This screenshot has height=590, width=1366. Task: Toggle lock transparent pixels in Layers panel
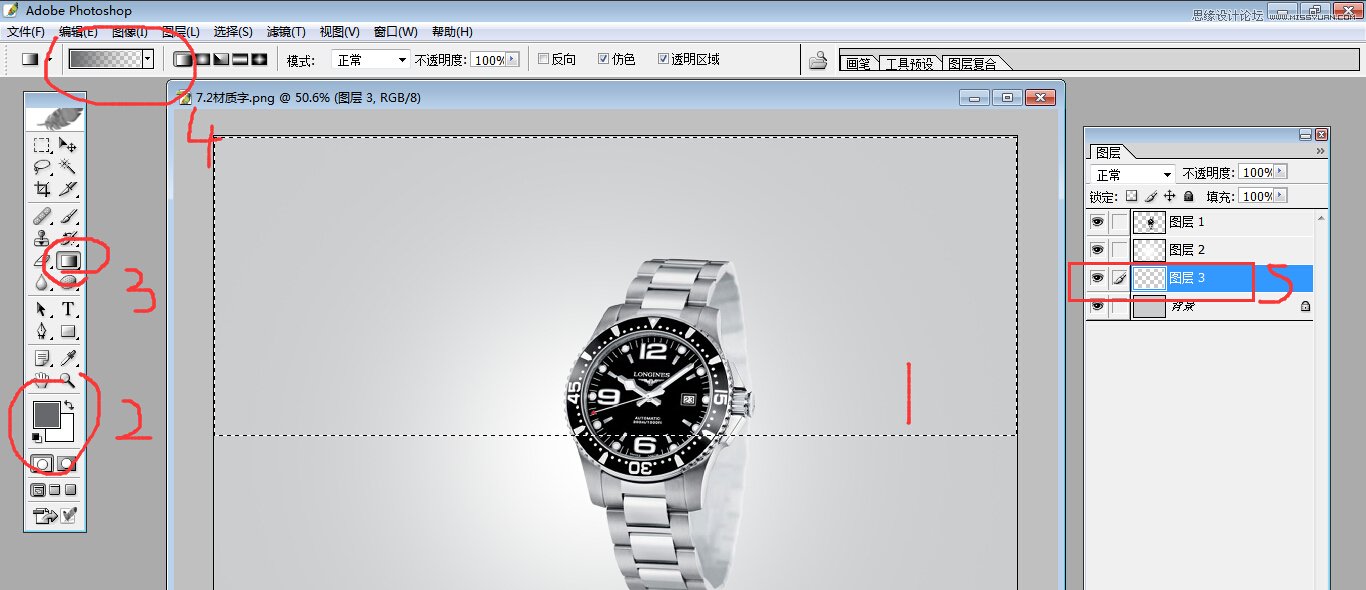click(1132, 196)
